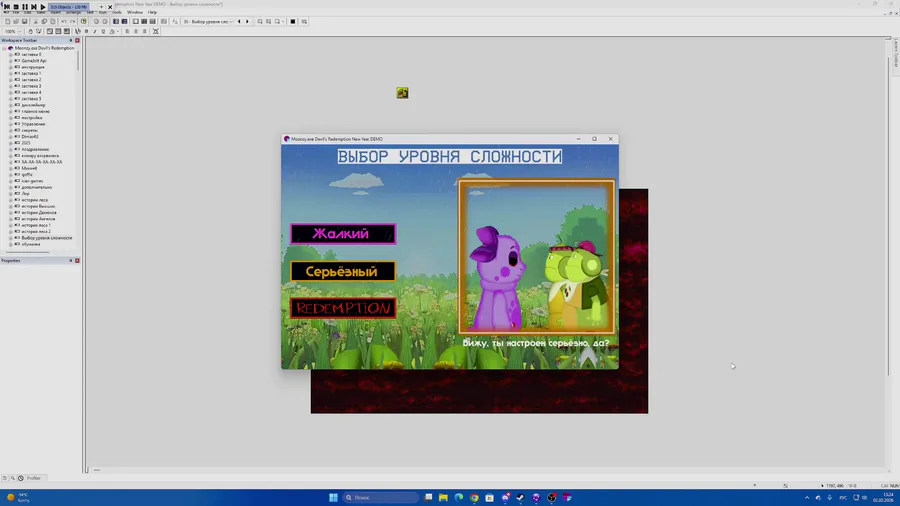Expand the 'GameJolt Api' frame node
Screen dimensions: 900x506
(x=10, y=61)
